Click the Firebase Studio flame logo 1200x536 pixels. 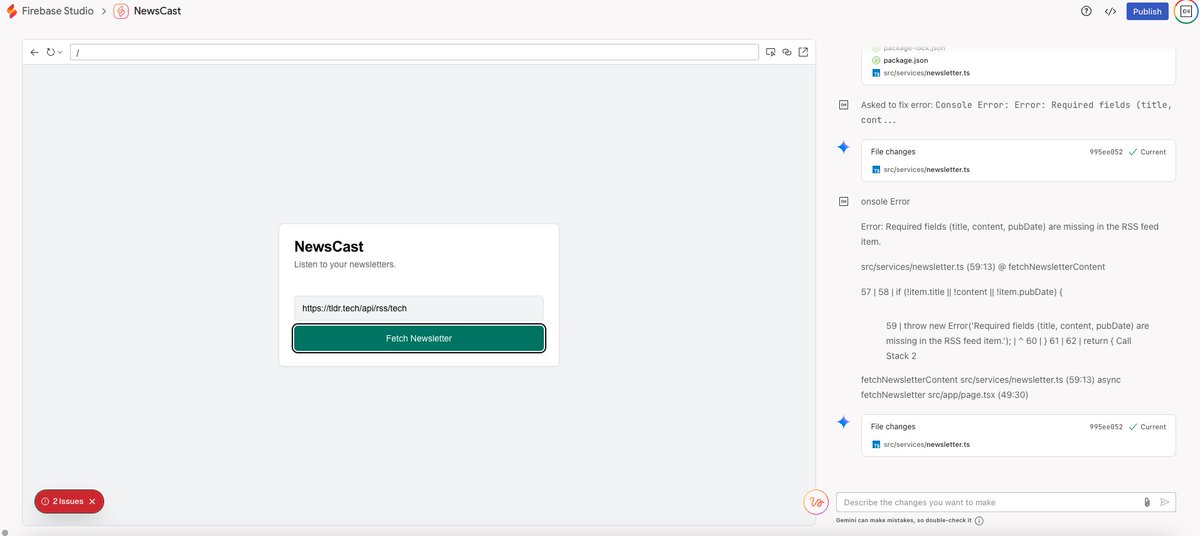click(x=11, y=11)
